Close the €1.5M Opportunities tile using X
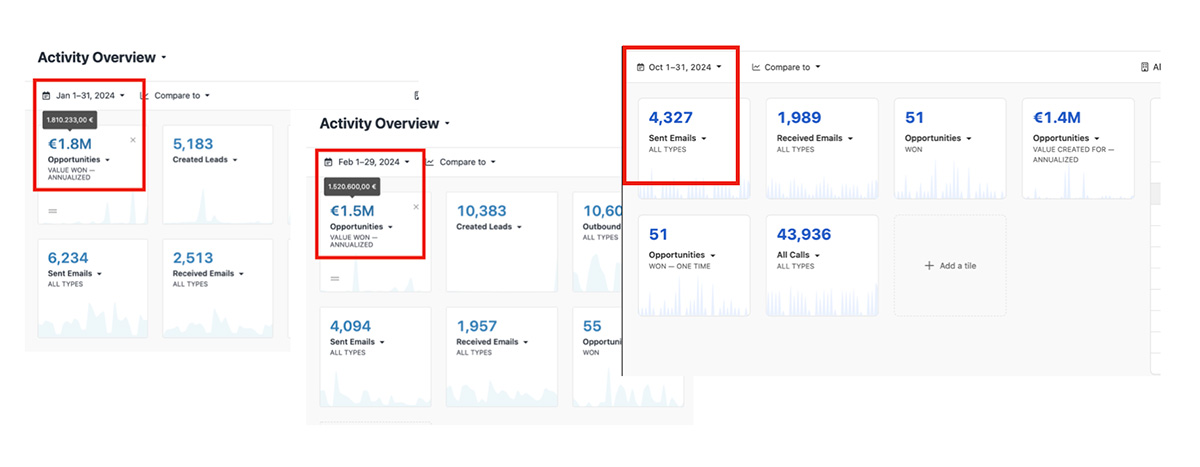The image size is (1200, 467). 416,207
